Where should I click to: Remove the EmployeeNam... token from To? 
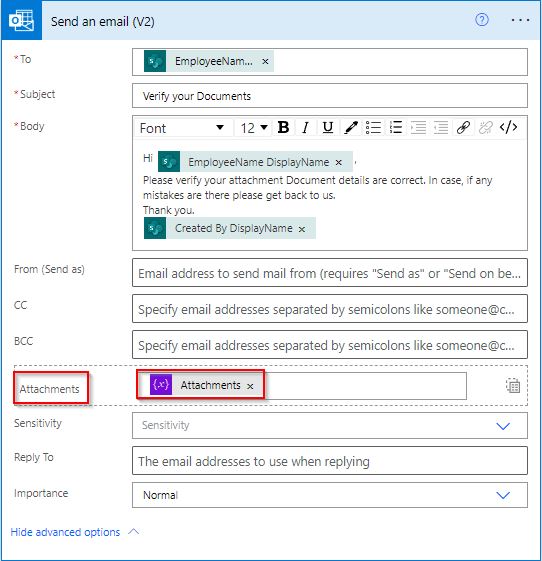pyautogui.click(x=265, y=62)
